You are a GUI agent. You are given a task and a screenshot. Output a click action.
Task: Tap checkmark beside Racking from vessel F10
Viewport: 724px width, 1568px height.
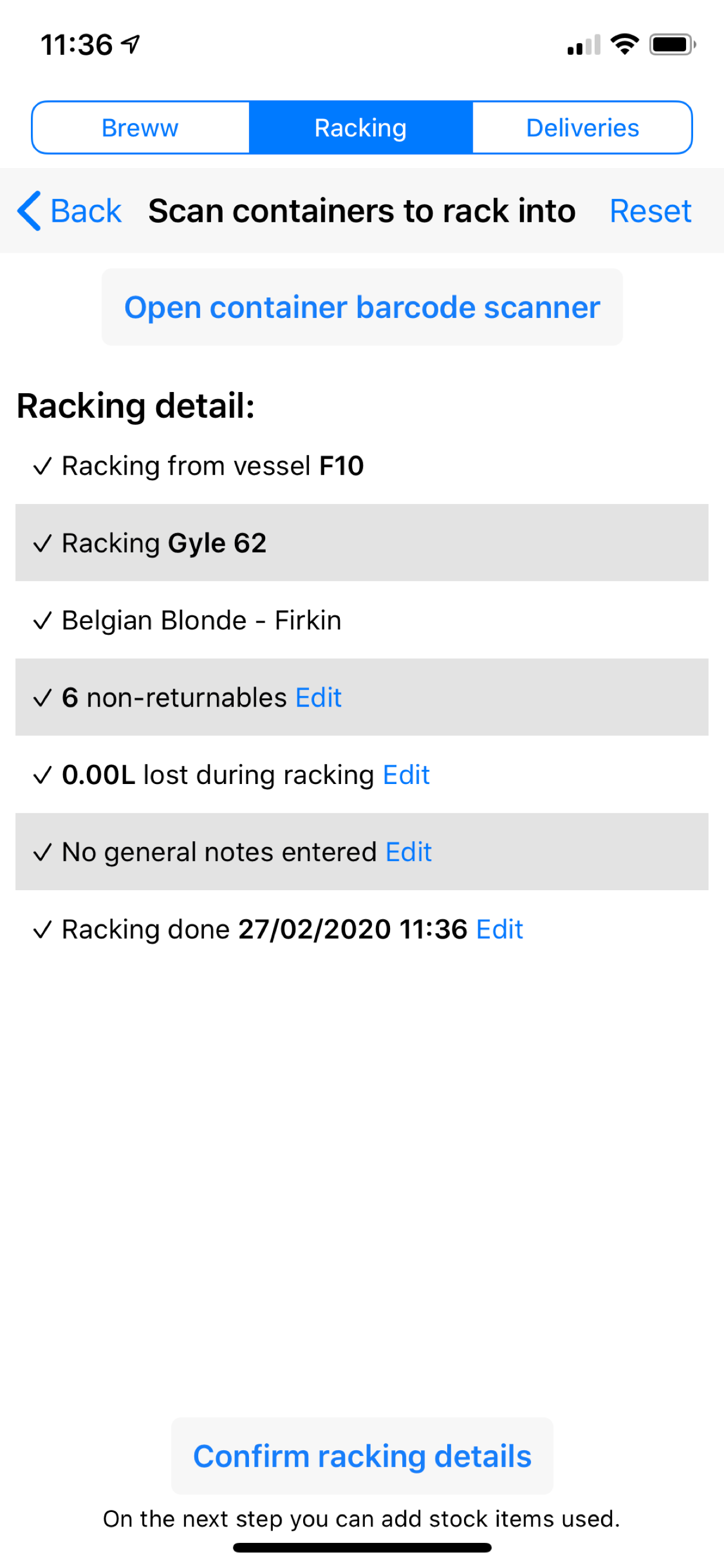click(43, 466)
